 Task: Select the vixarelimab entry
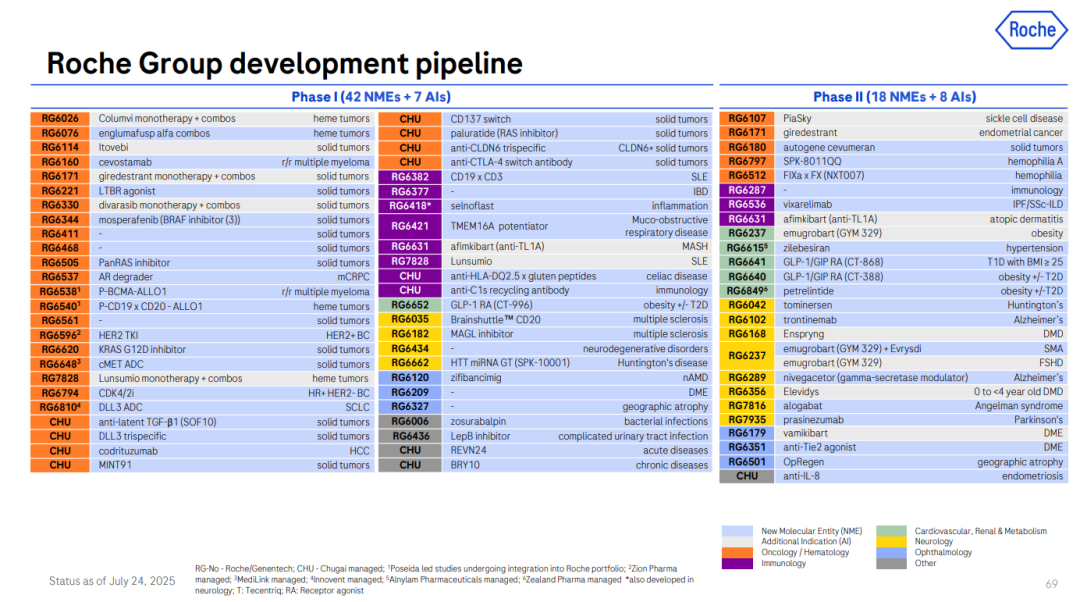coord(807,205)
